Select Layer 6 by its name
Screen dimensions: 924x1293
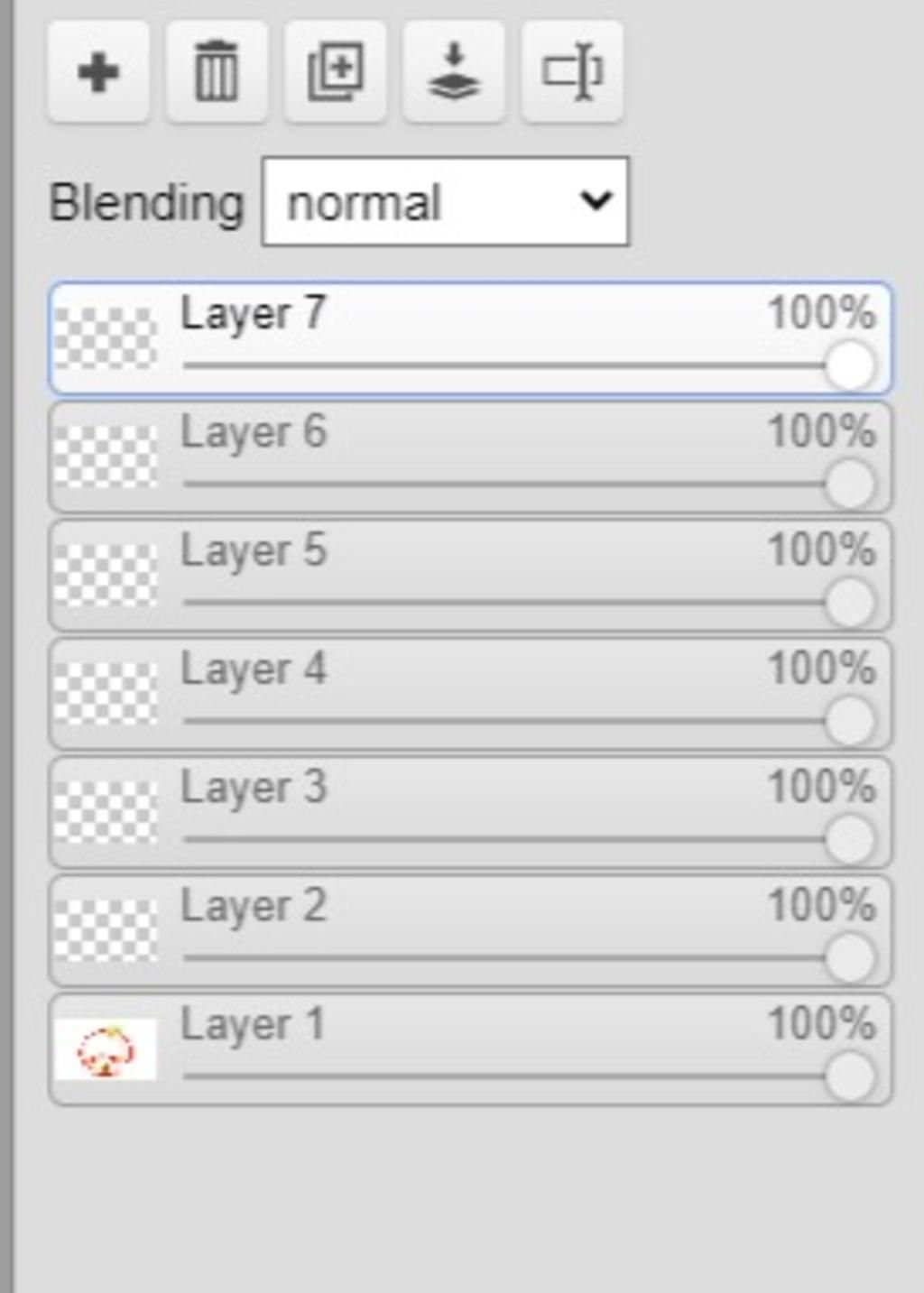[254, 432]
